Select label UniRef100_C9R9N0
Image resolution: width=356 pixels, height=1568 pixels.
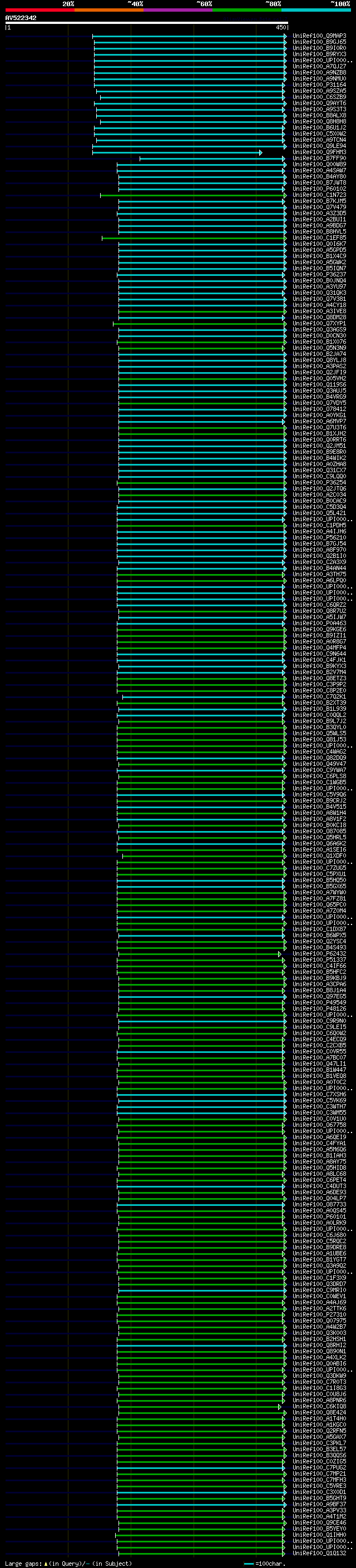click(x=319, y=1021)
